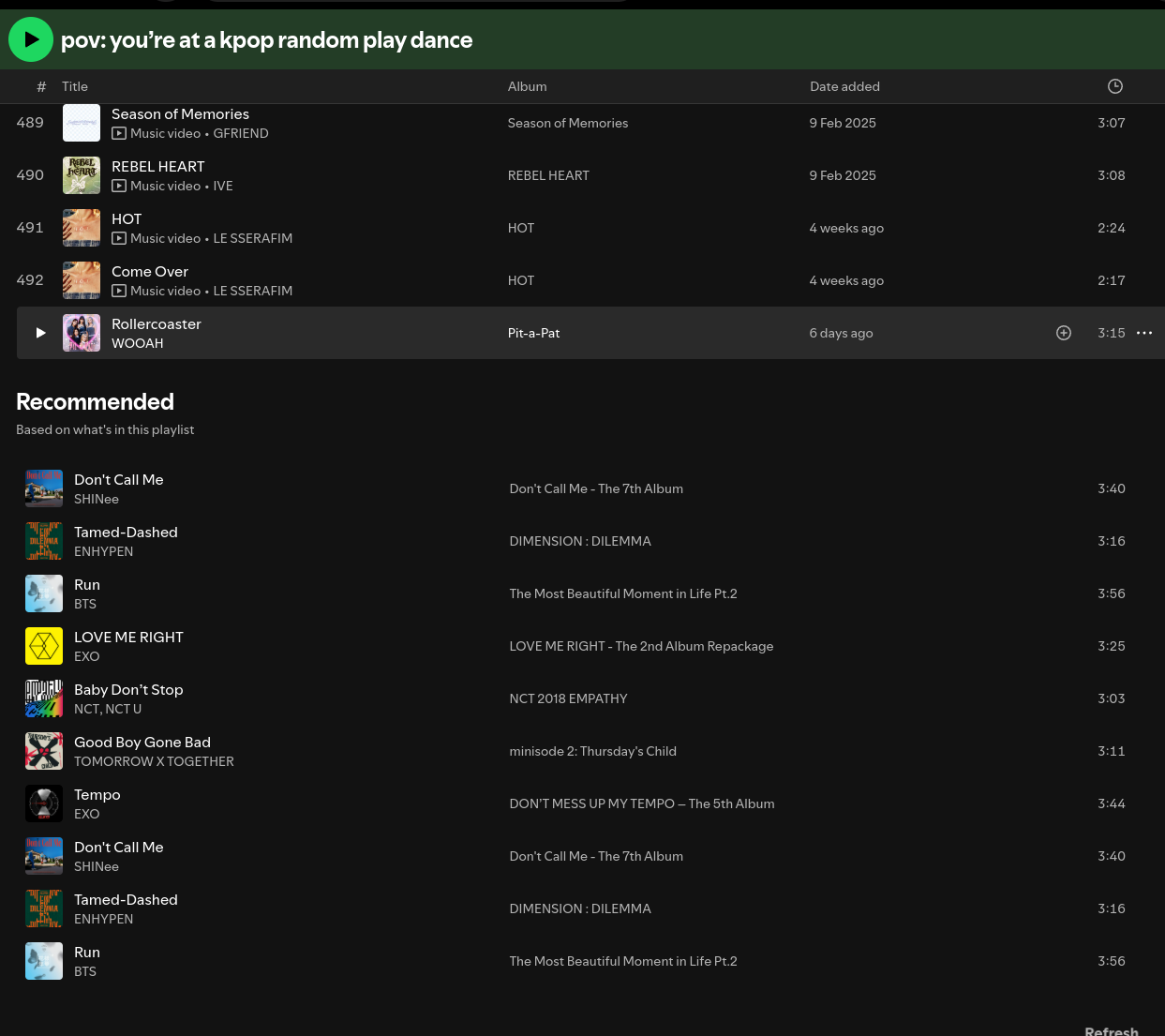Play the kpop random play dance playlist
Viewport: 1165px width, 1036px height.
tap(31, 39)
